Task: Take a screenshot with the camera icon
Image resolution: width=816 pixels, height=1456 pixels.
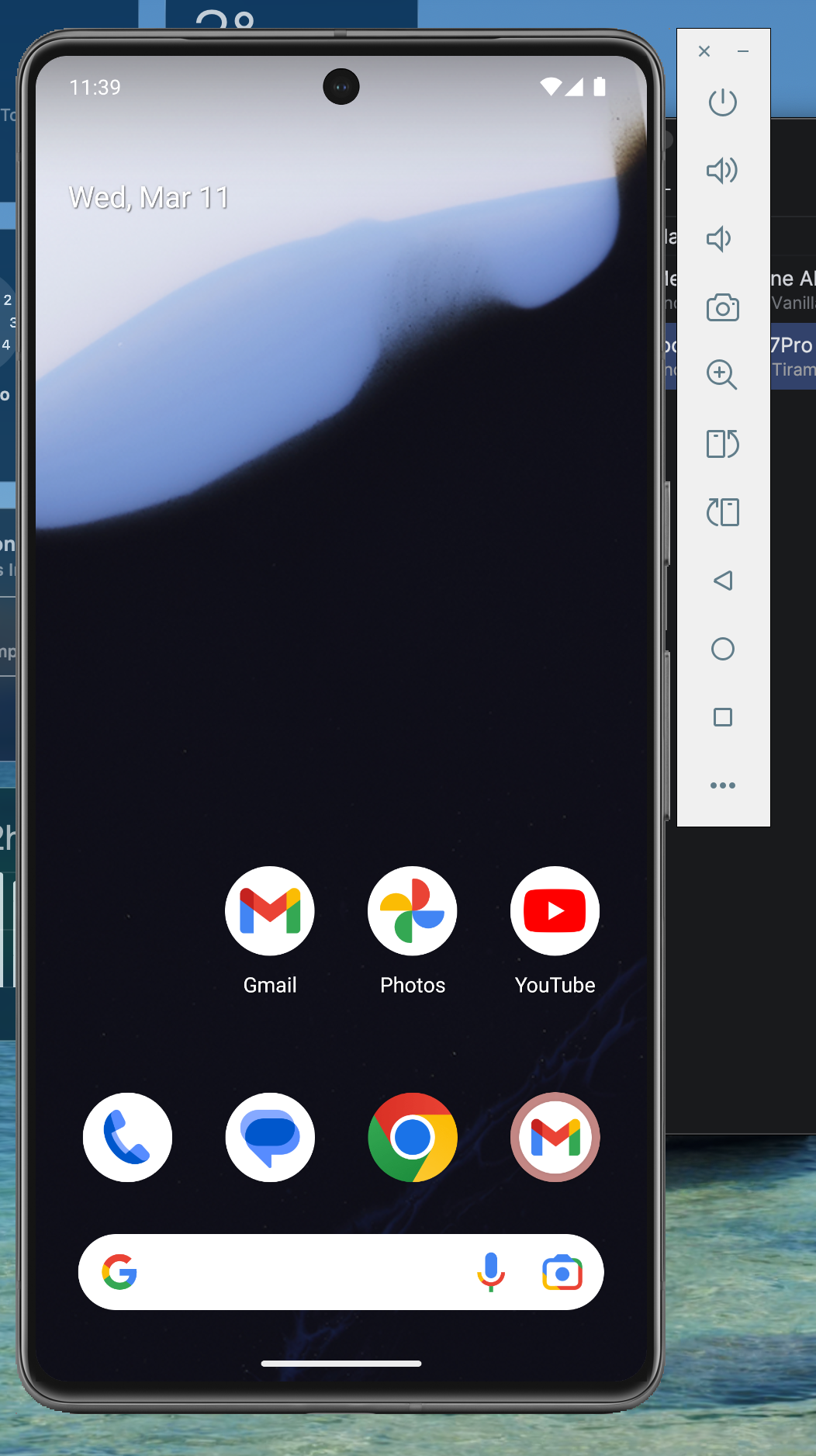Action: [723, 307]
